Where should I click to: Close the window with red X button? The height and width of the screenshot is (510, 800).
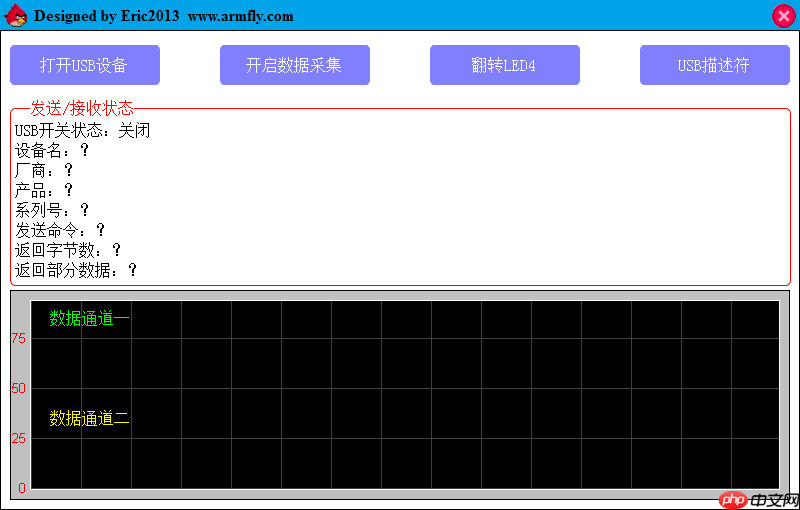tap(784, 16)
